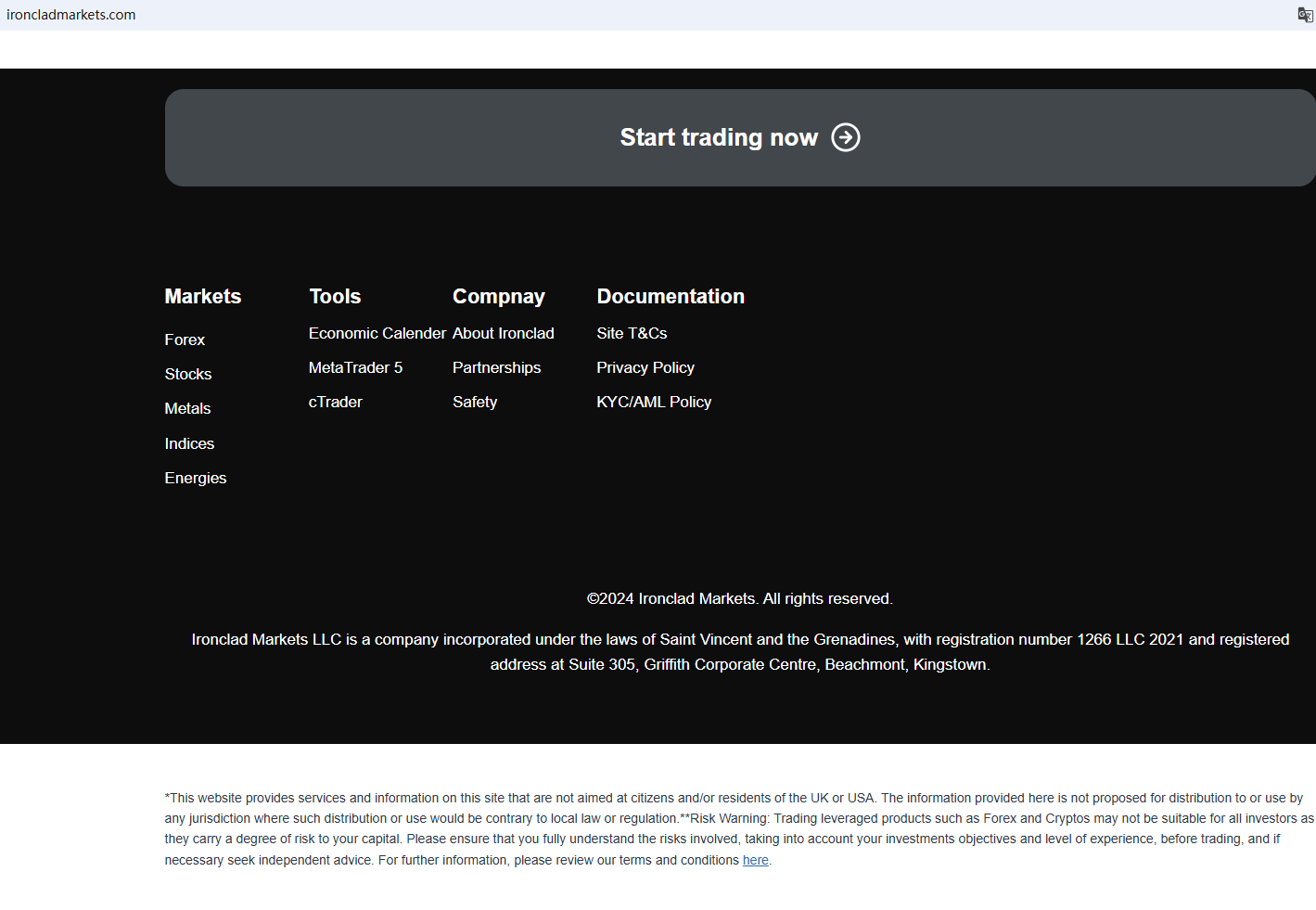Click the Risk Warning disclaimer paragraph

click(x=740, y=828)
